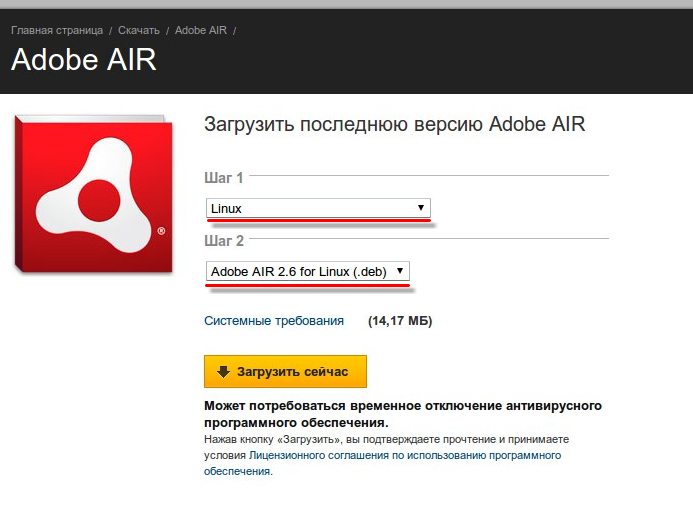Expand the Adobe AIR 2.6 for Linux (.deb) dropdown
Screen dimensions: 693x522
point(308,271)
